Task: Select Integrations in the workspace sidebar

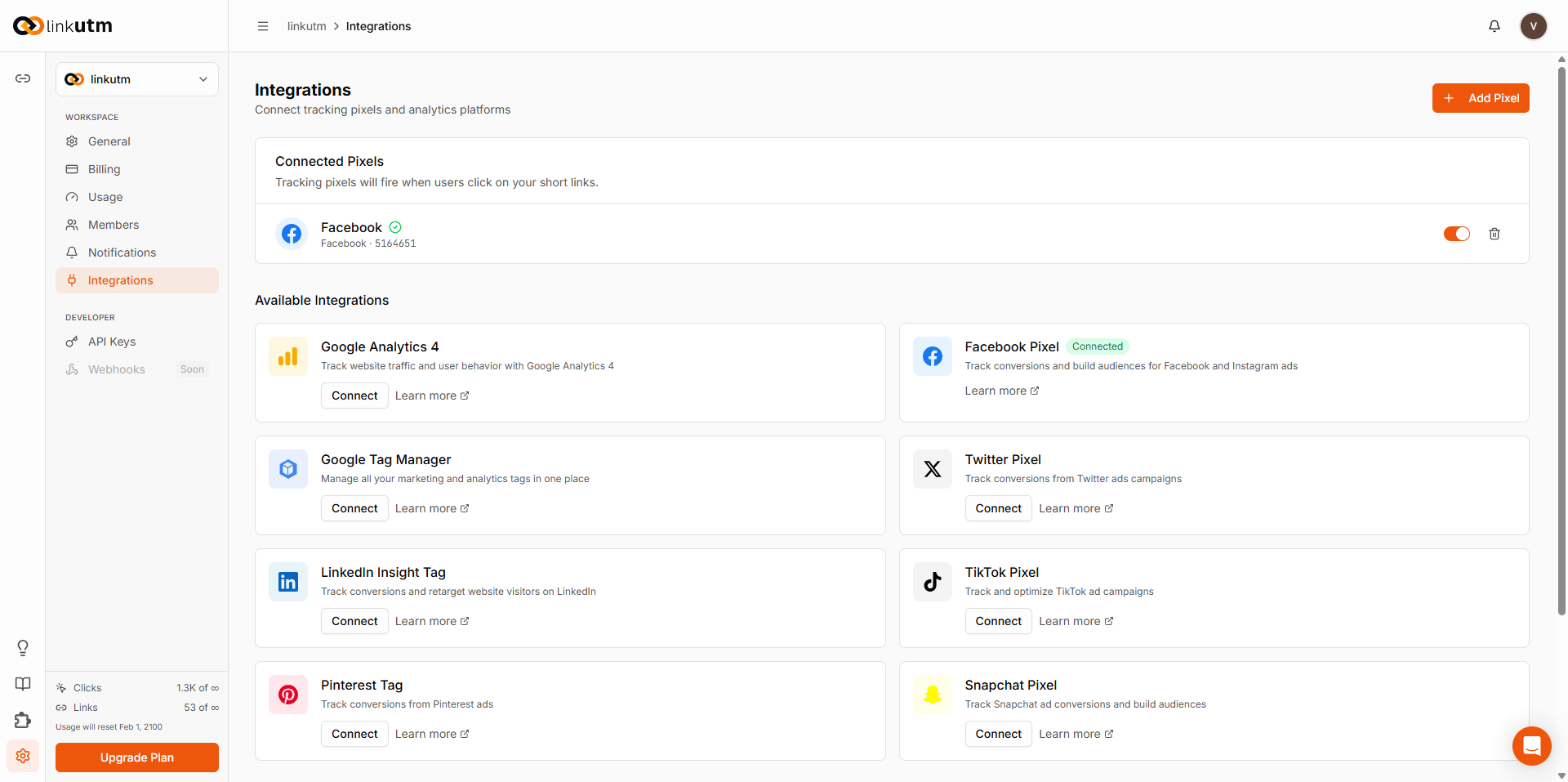Action: (137, 280)
